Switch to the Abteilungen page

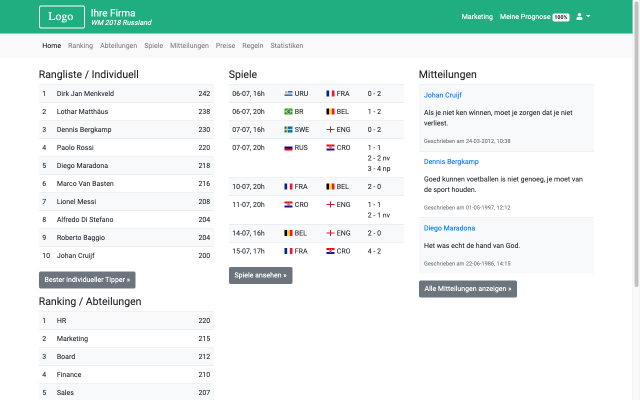[x=119, y=46]
